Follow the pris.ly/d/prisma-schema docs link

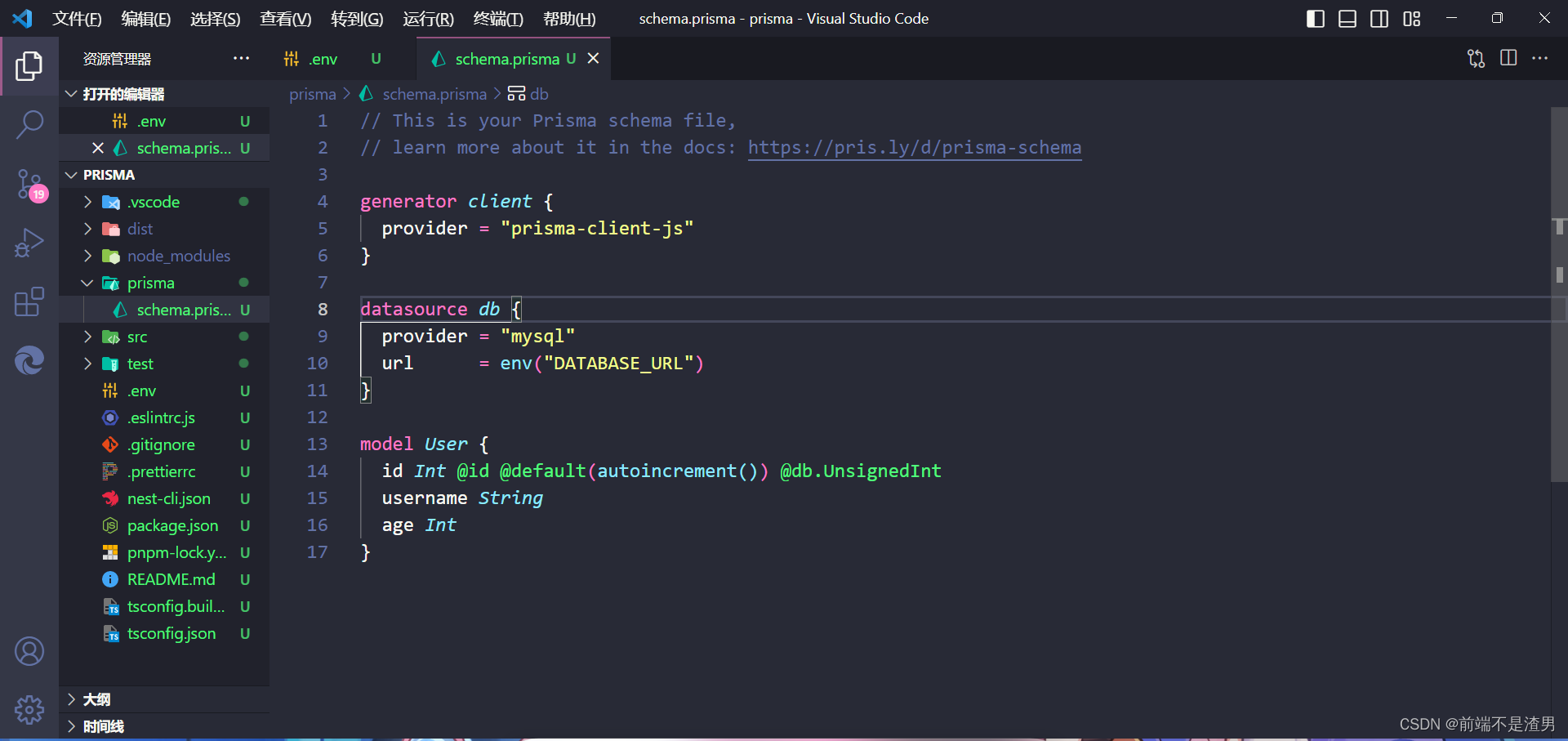915,147
